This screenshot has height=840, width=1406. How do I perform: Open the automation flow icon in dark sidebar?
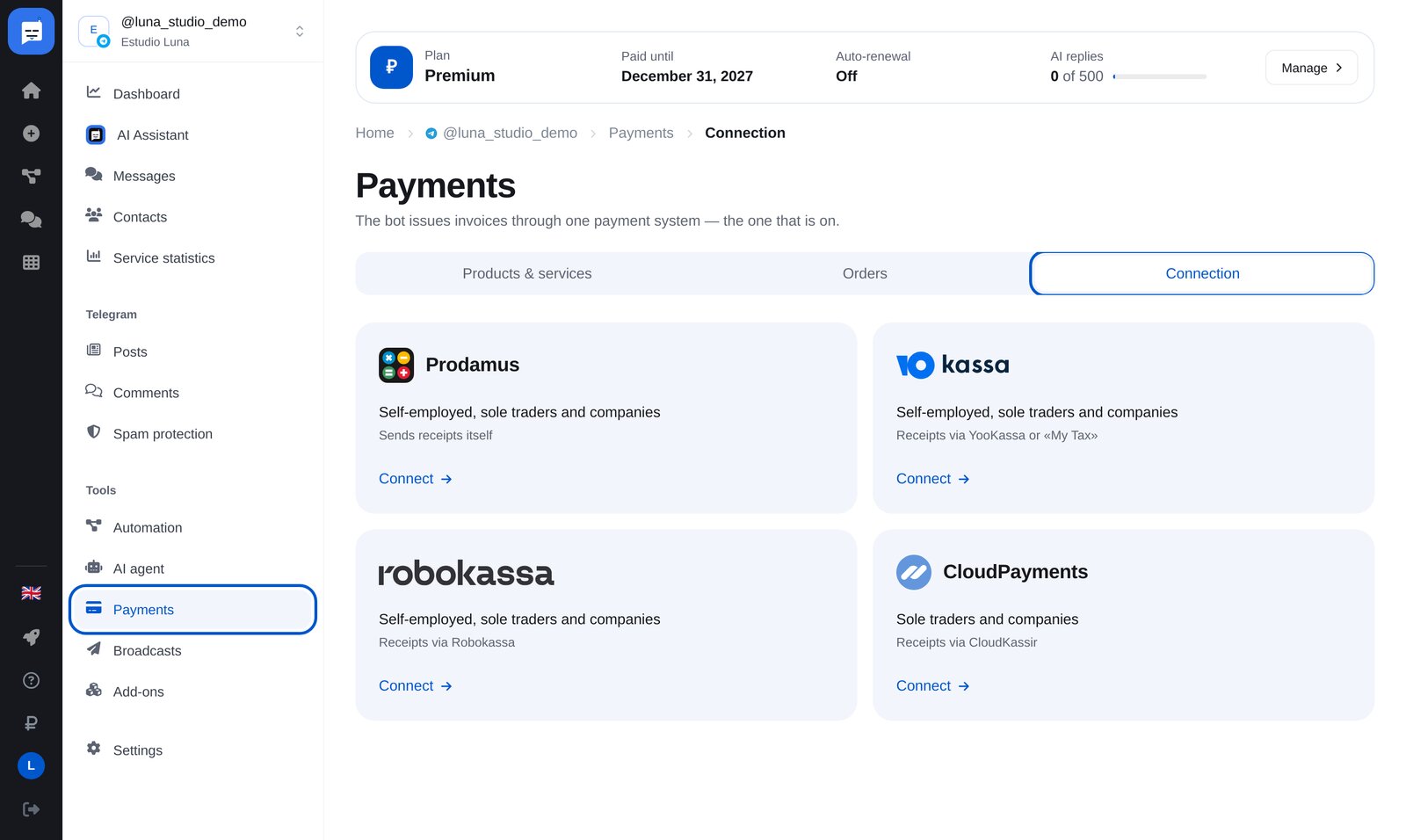31,176
